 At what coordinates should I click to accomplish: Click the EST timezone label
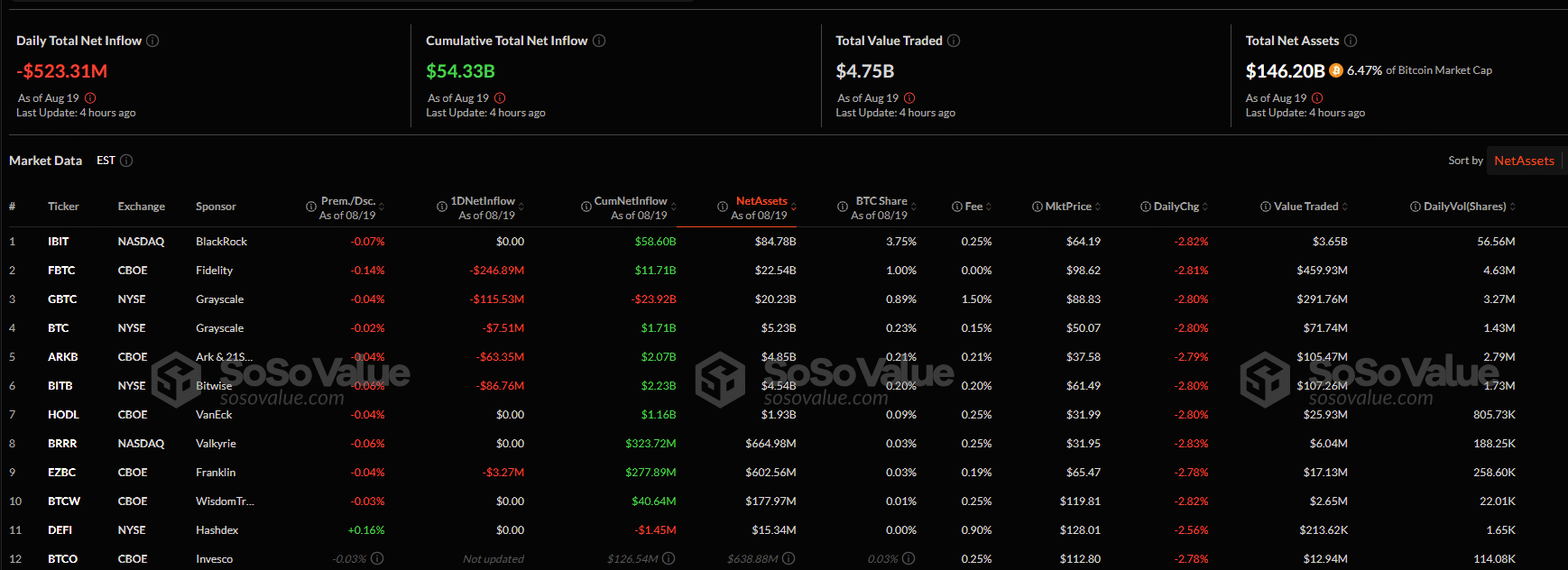point(106,161)
